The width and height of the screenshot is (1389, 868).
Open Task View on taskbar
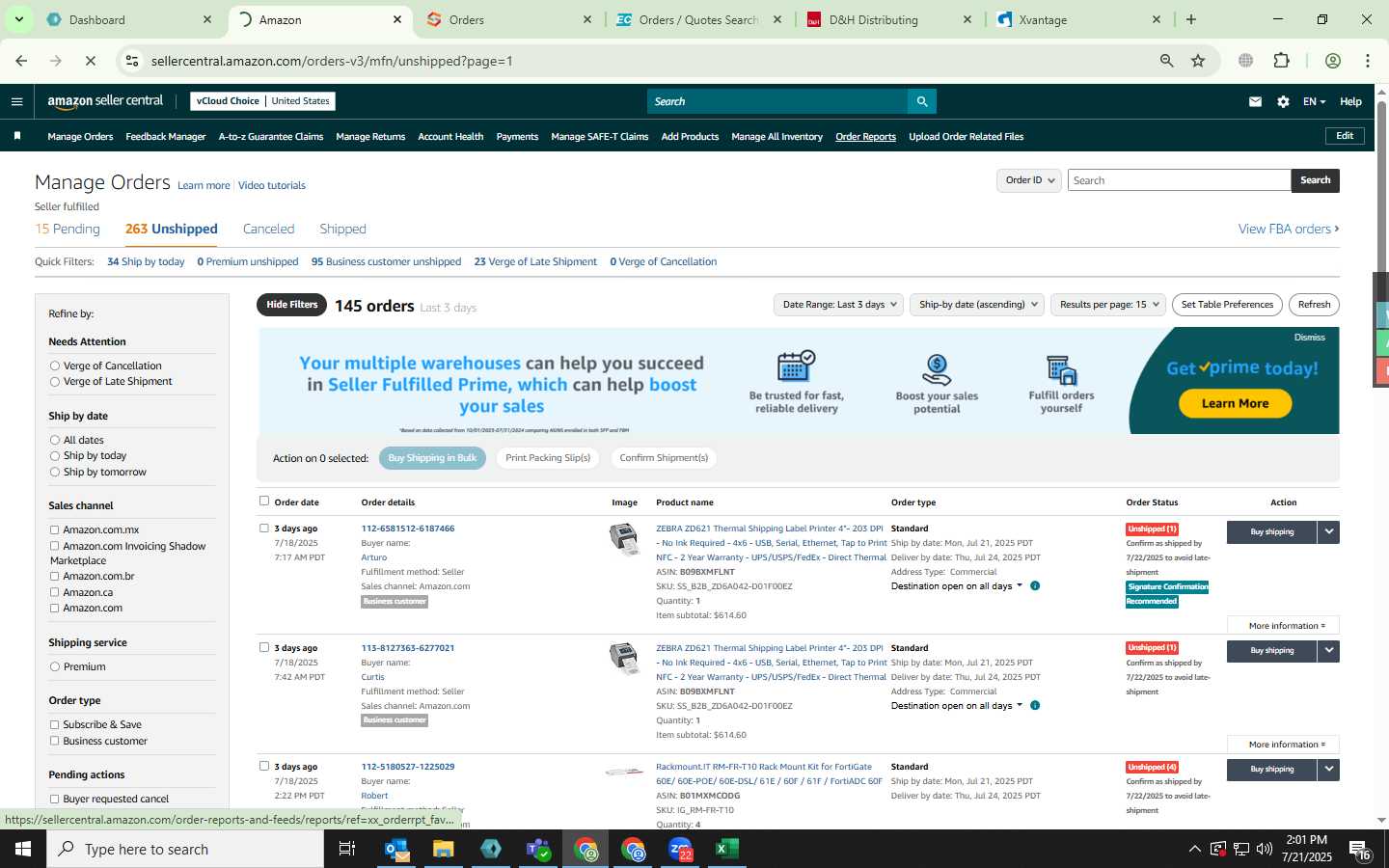click(x=347, y=849)
